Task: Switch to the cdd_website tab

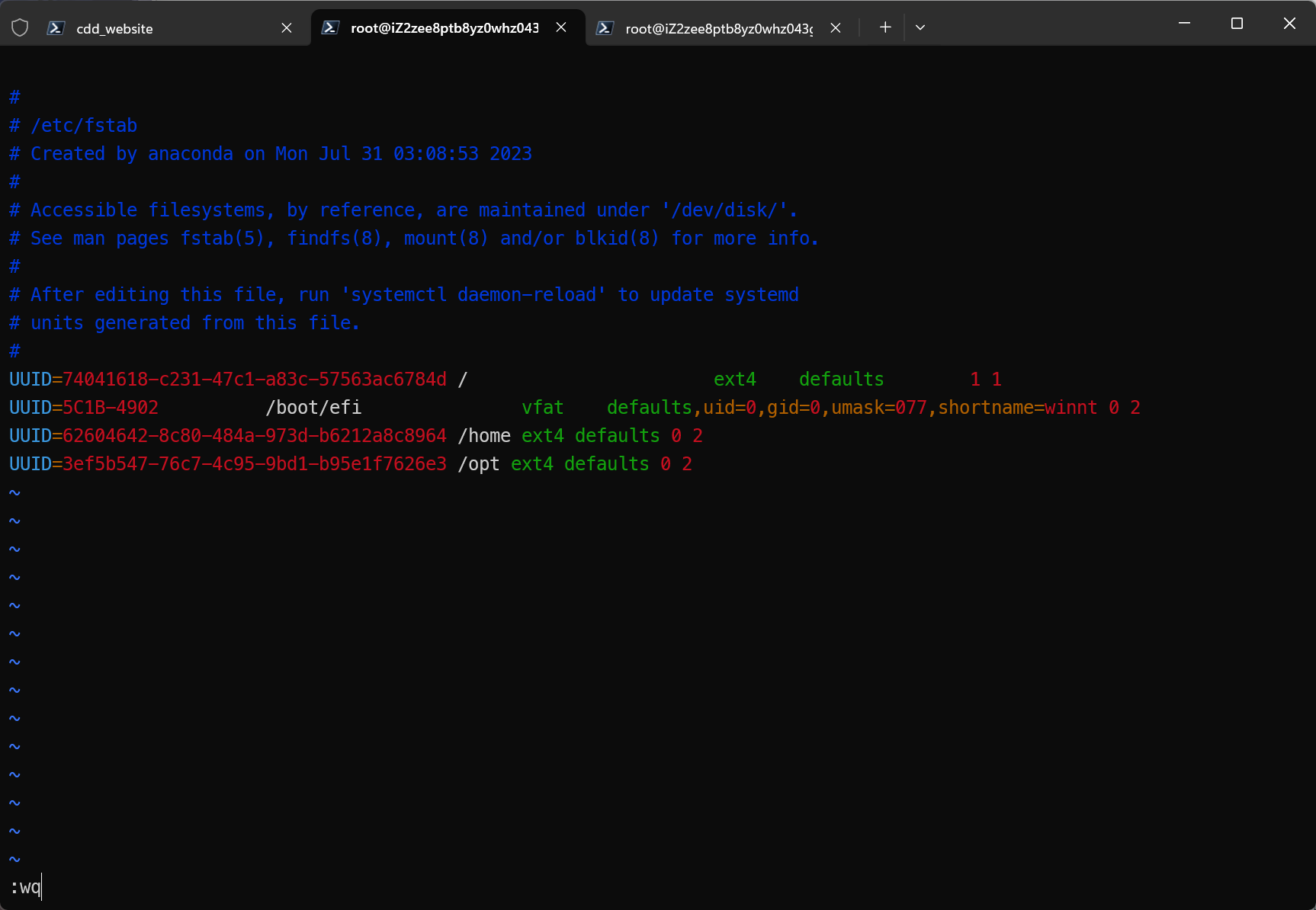Action: tap(114, 29)
